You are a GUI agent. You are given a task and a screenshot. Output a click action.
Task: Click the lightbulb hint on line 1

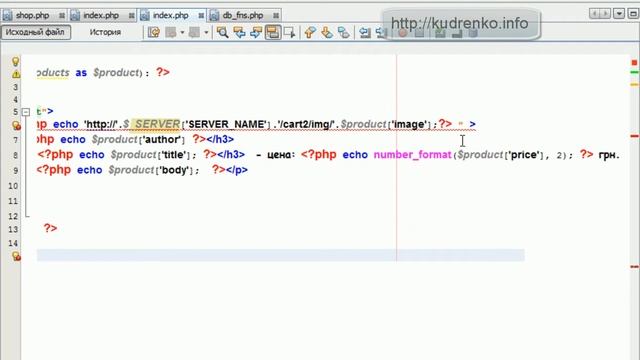point(16,62)
